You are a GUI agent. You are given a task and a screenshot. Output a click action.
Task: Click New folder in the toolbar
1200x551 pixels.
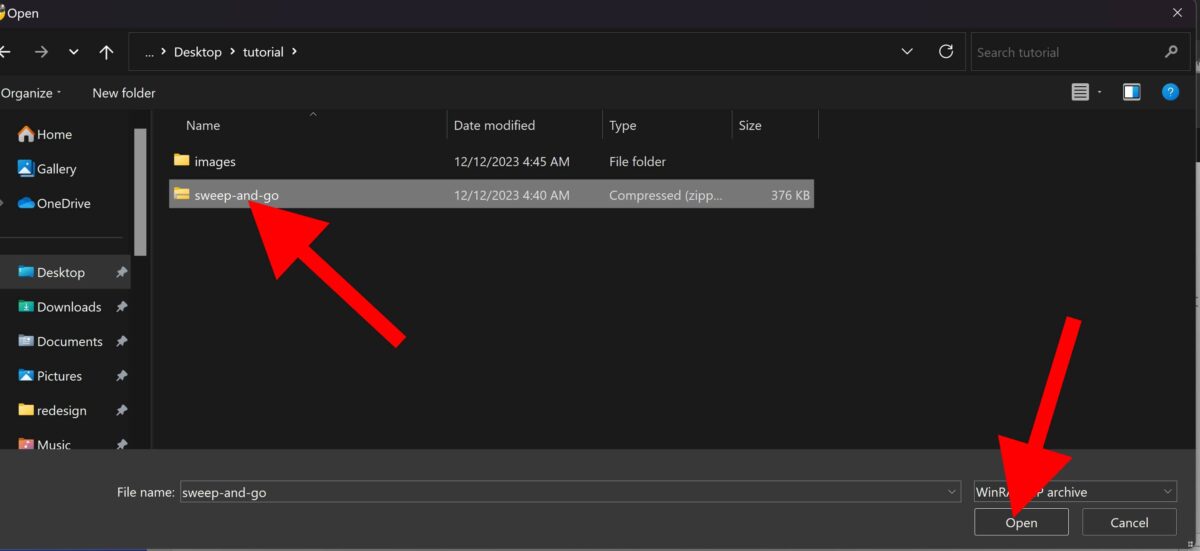[124, 93]
